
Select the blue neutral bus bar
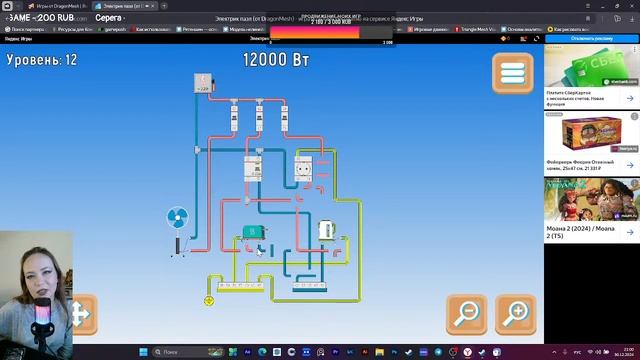310,287
